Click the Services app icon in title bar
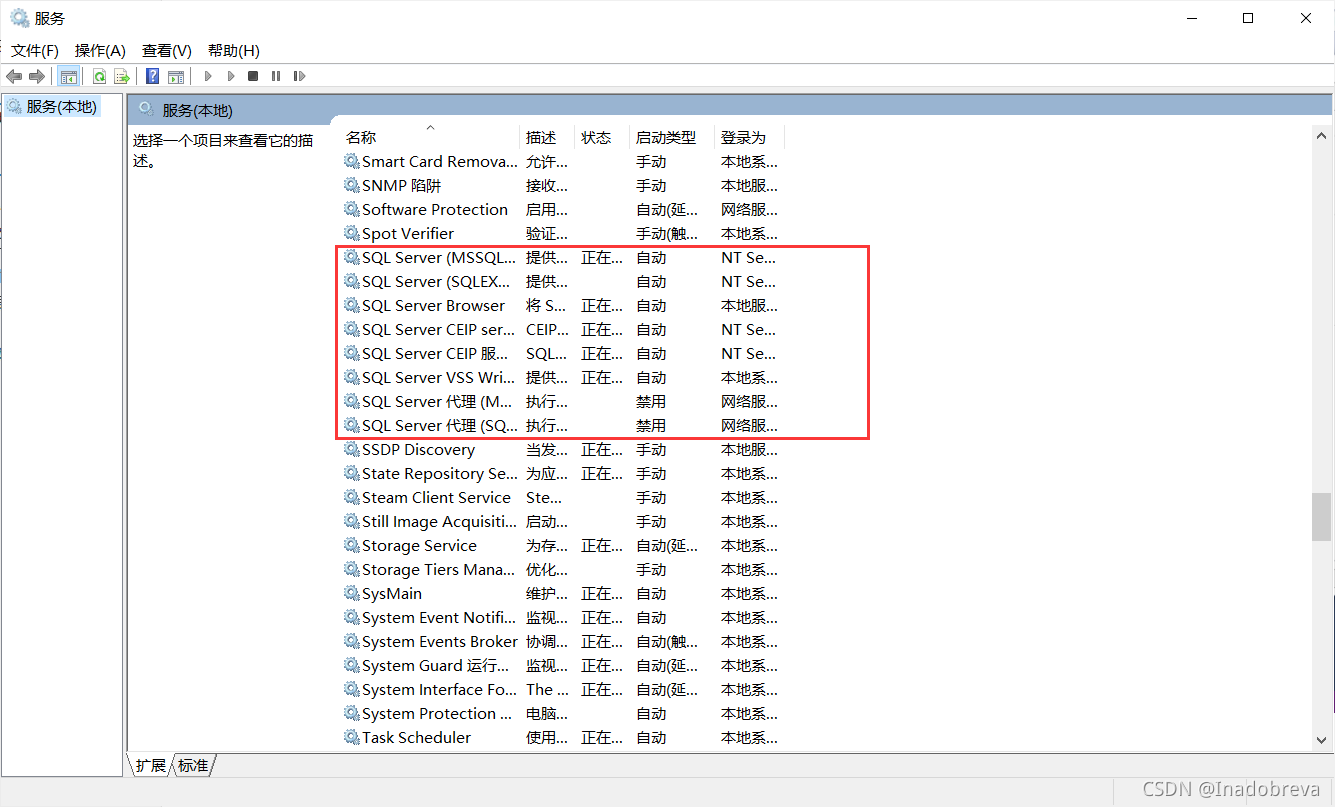 click(x=19, y=18)
